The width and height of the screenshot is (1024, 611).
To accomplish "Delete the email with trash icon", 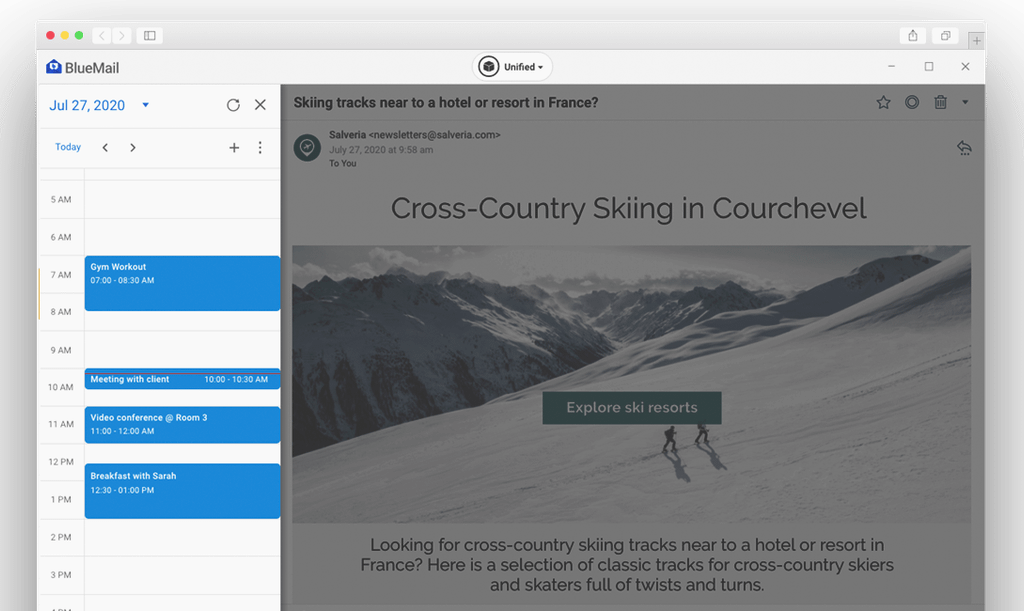I will (x=940, y=102).
